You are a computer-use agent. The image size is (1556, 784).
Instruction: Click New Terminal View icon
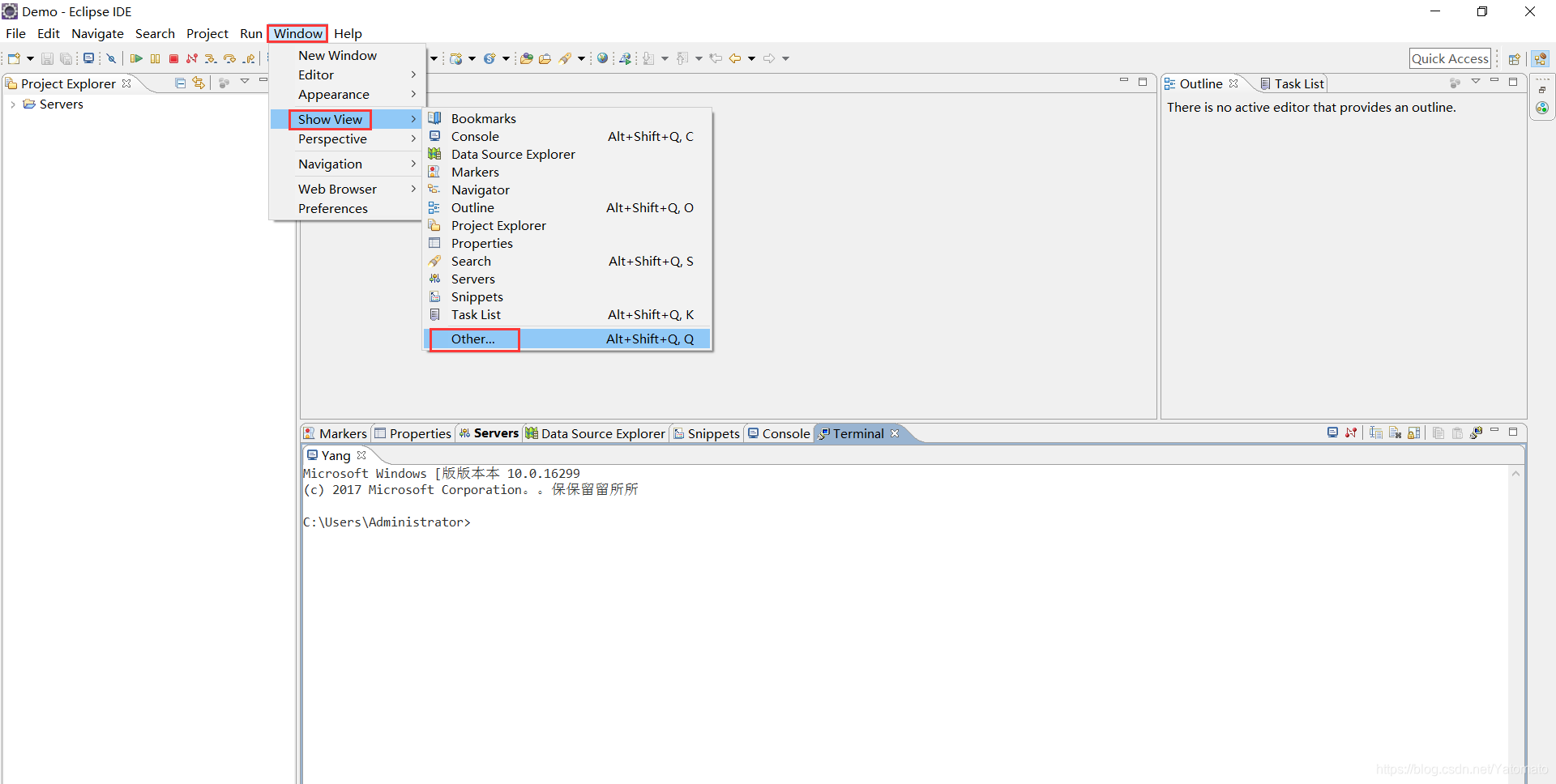coord(1476,432)
